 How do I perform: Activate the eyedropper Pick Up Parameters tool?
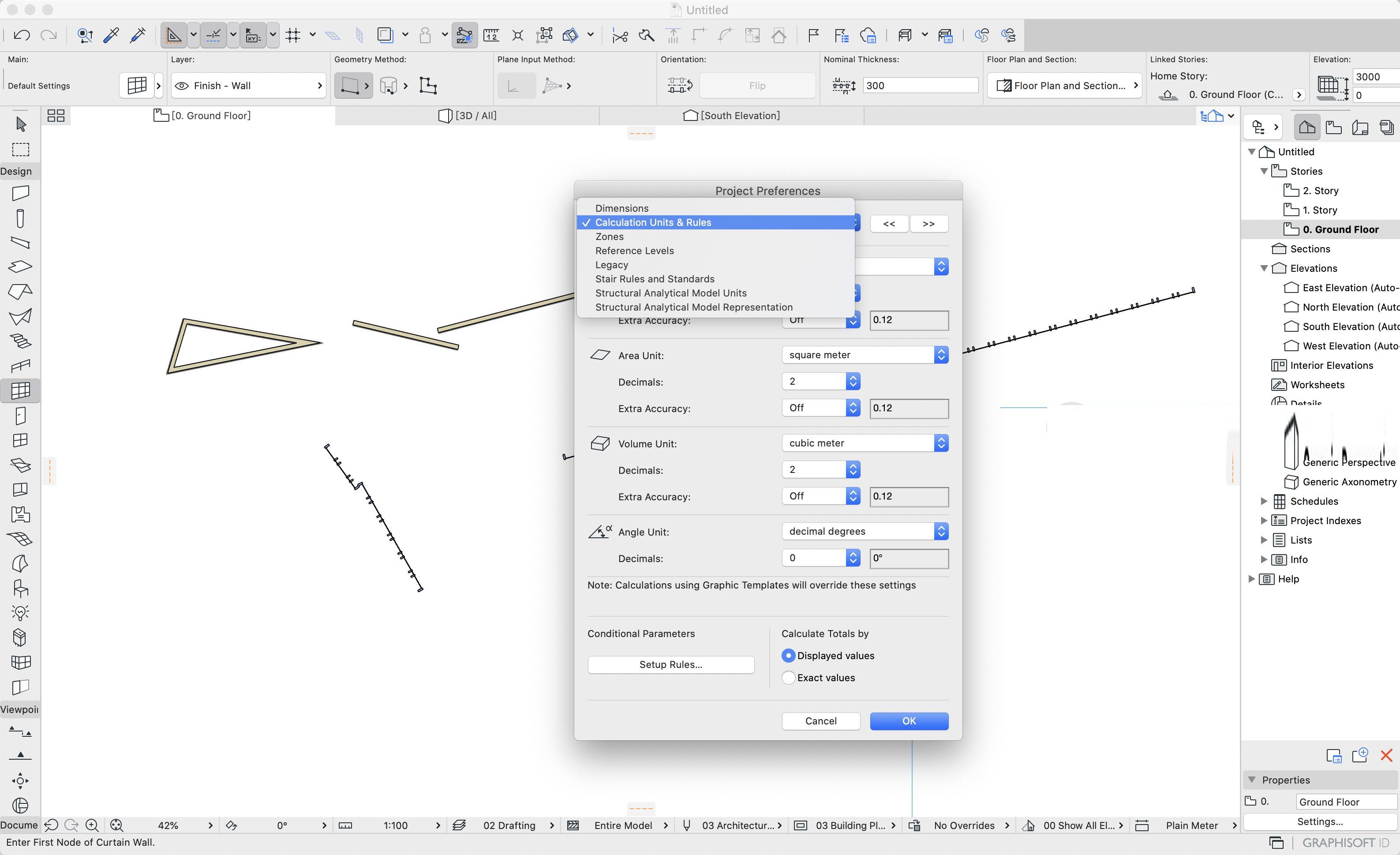point(111,35)
